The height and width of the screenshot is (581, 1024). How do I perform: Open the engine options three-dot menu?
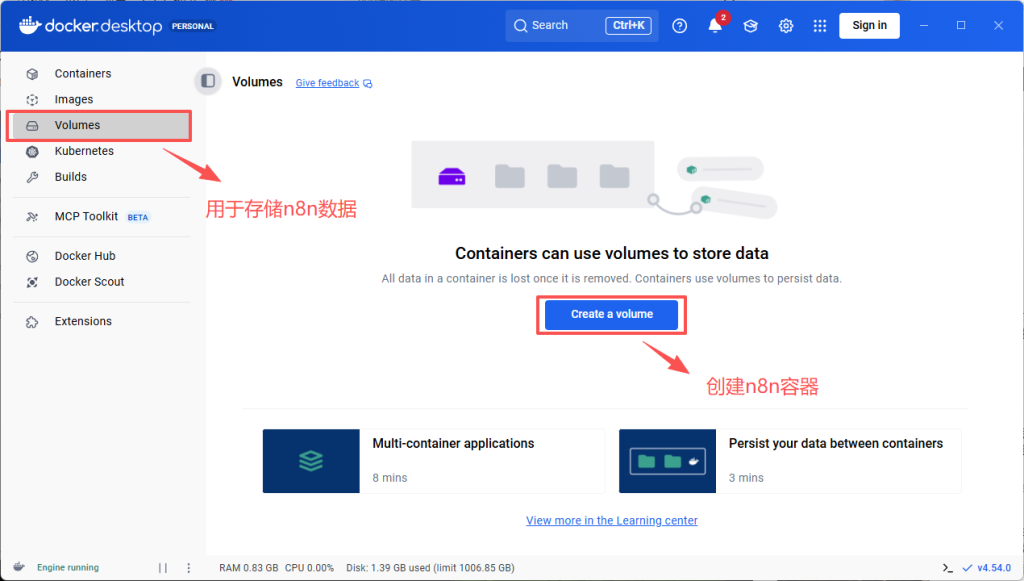(188, 568)
